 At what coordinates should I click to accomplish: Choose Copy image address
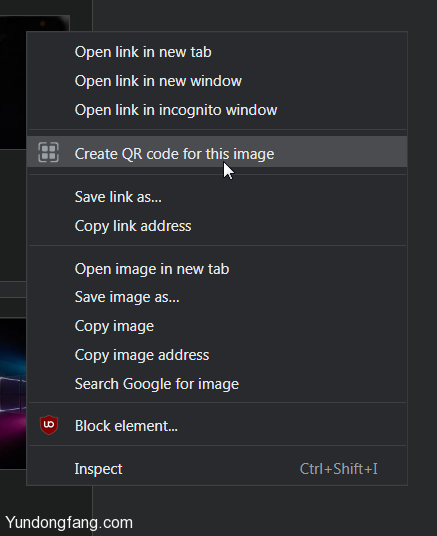[x=217, y=355]
